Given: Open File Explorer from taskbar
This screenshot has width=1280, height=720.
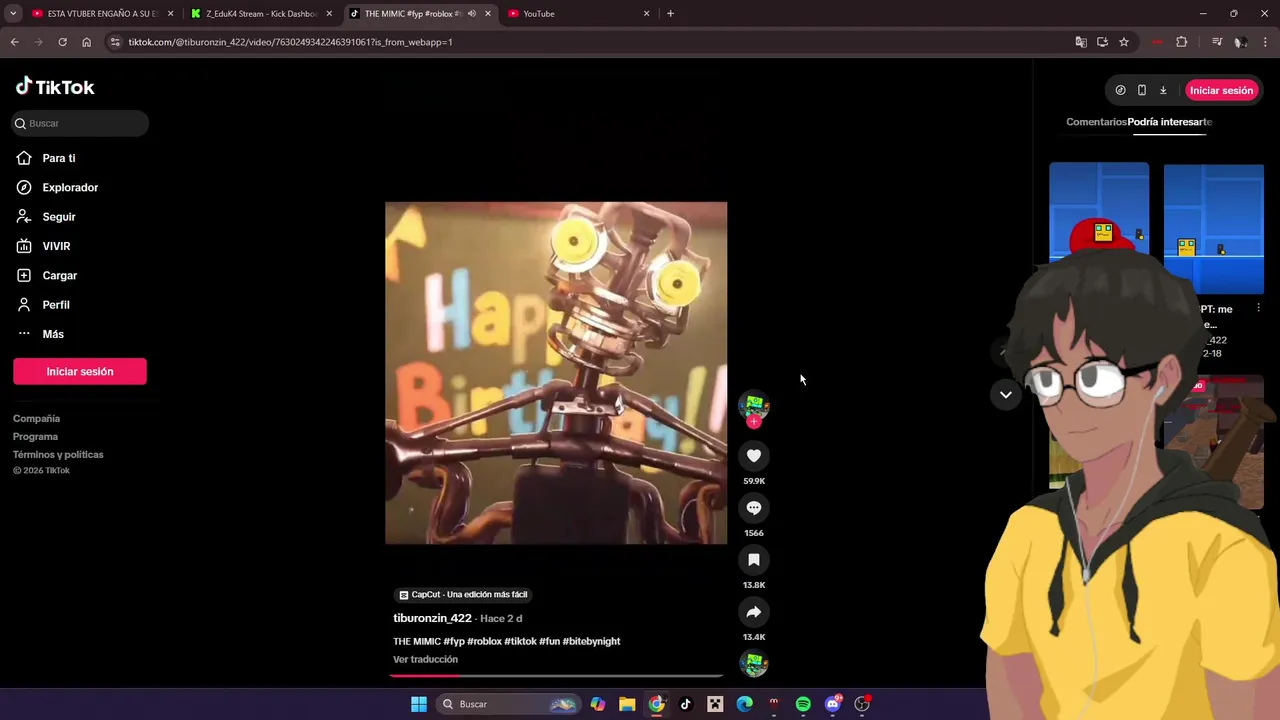Looking at the screenshot, I should tap(627, 704).
